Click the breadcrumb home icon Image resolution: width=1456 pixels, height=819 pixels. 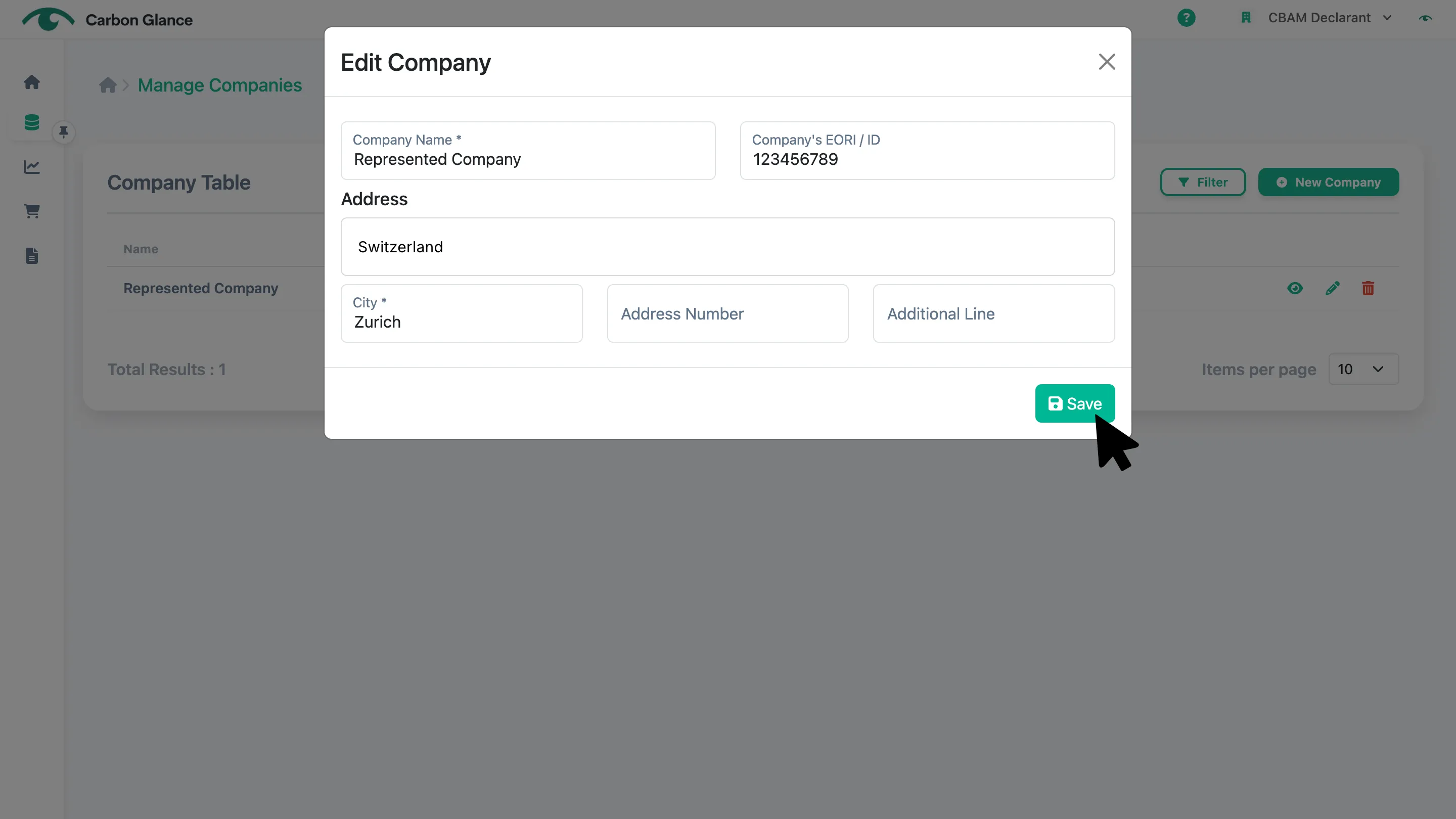107,85
